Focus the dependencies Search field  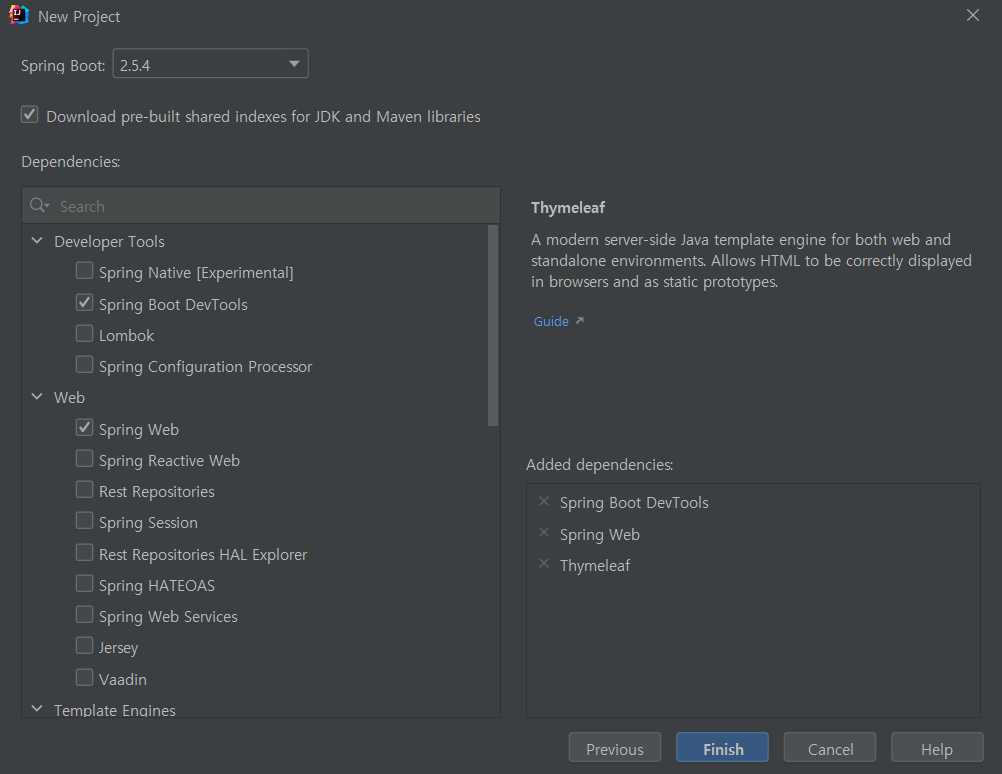tap(261, 206)
